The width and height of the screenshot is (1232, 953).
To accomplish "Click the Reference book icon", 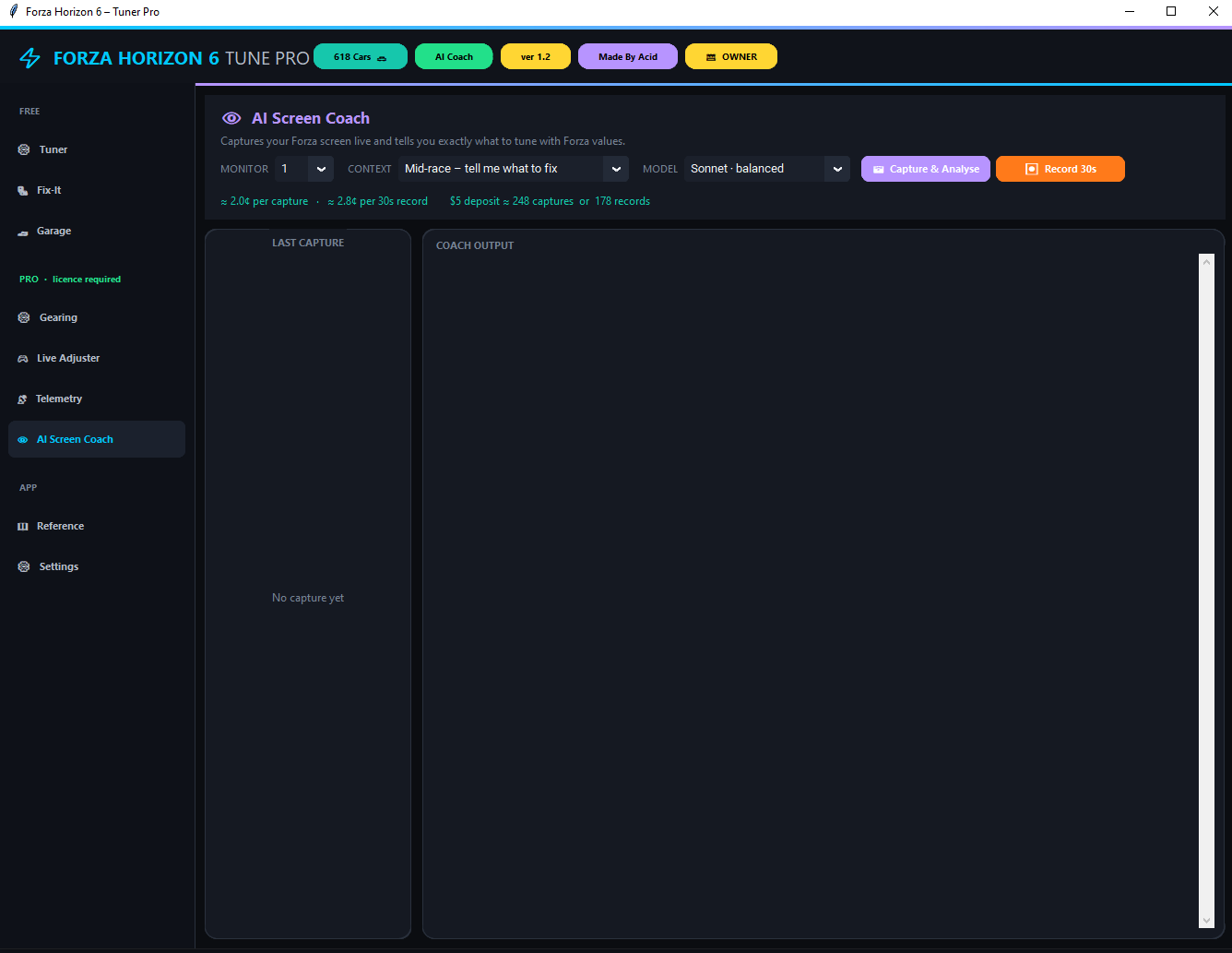I will 23,526.
